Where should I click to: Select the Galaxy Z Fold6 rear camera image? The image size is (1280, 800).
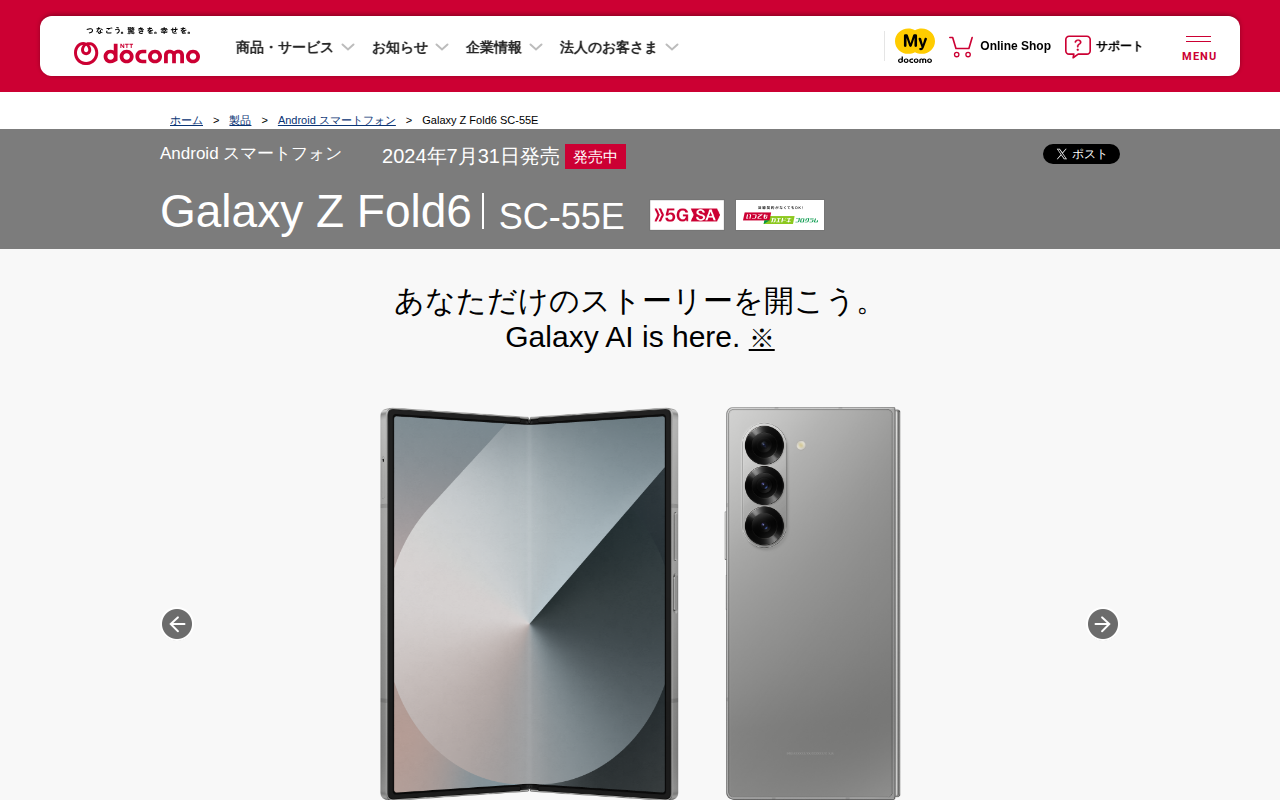pos(813,603)
